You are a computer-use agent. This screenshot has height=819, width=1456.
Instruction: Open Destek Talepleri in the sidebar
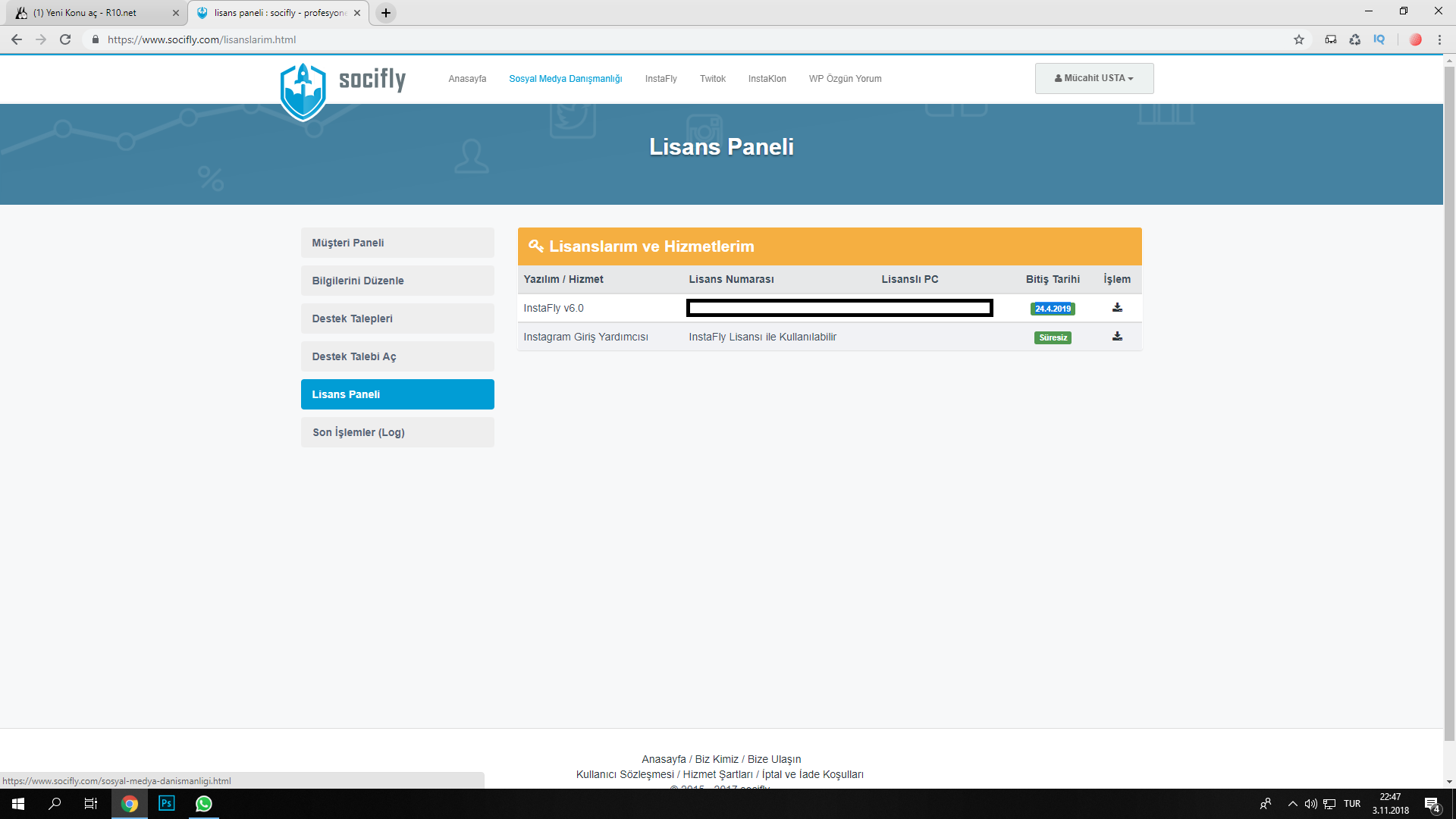397,318
